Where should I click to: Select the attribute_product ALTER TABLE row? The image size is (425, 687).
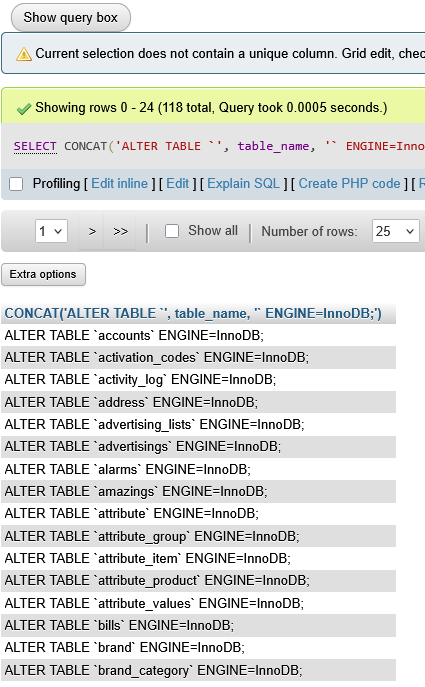[x=198, y=581]
